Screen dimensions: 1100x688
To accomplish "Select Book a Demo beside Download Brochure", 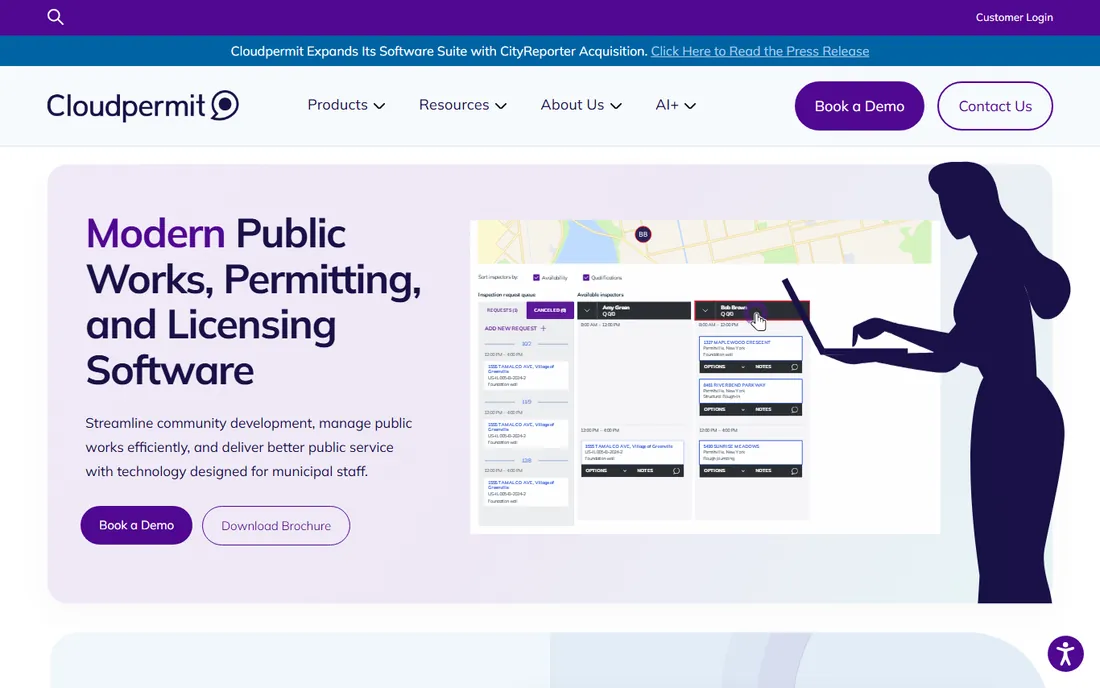I will click(x=136, y=525).
